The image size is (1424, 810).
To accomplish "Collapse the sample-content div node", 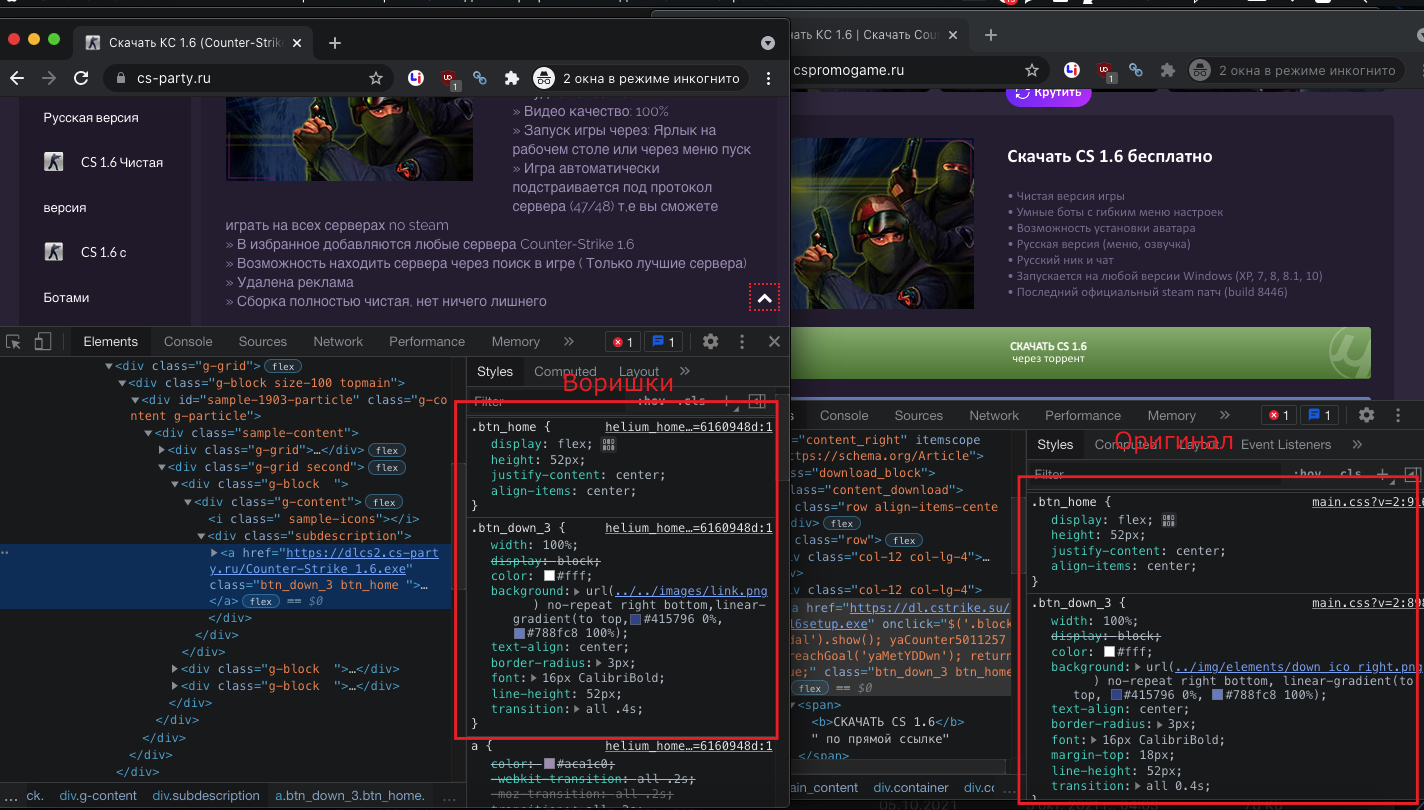I will pyautogui.click(x=148, y=434).
